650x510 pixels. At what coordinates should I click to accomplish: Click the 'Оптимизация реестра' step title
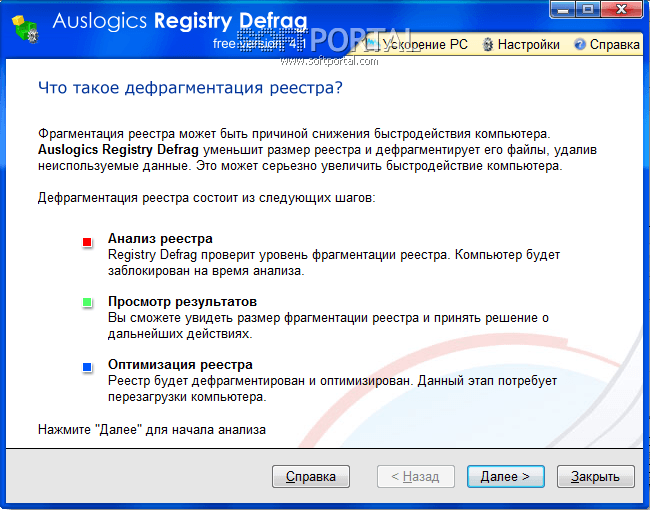[x=180, y=364]
